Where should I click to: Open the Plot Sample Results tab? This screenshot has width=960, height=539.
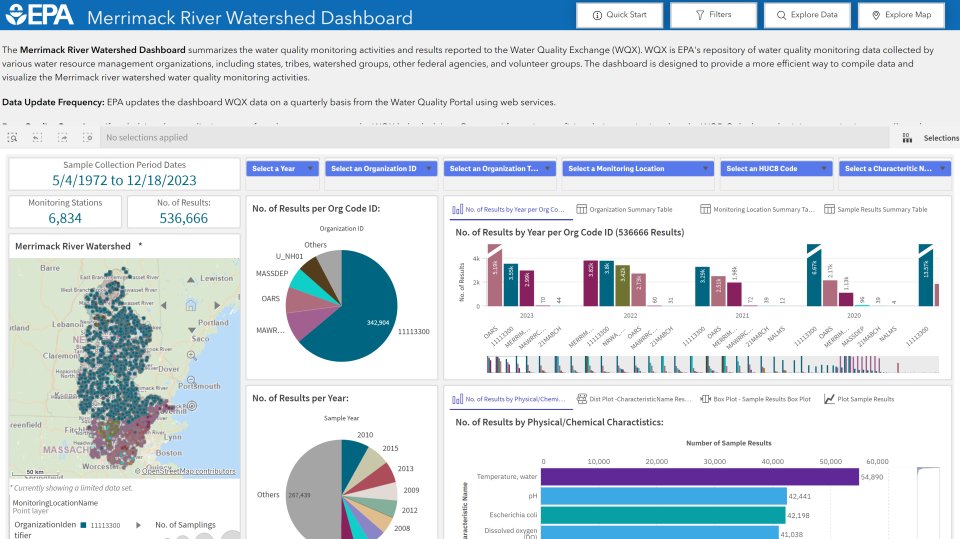pyautogui.click(x=858, y=399)
